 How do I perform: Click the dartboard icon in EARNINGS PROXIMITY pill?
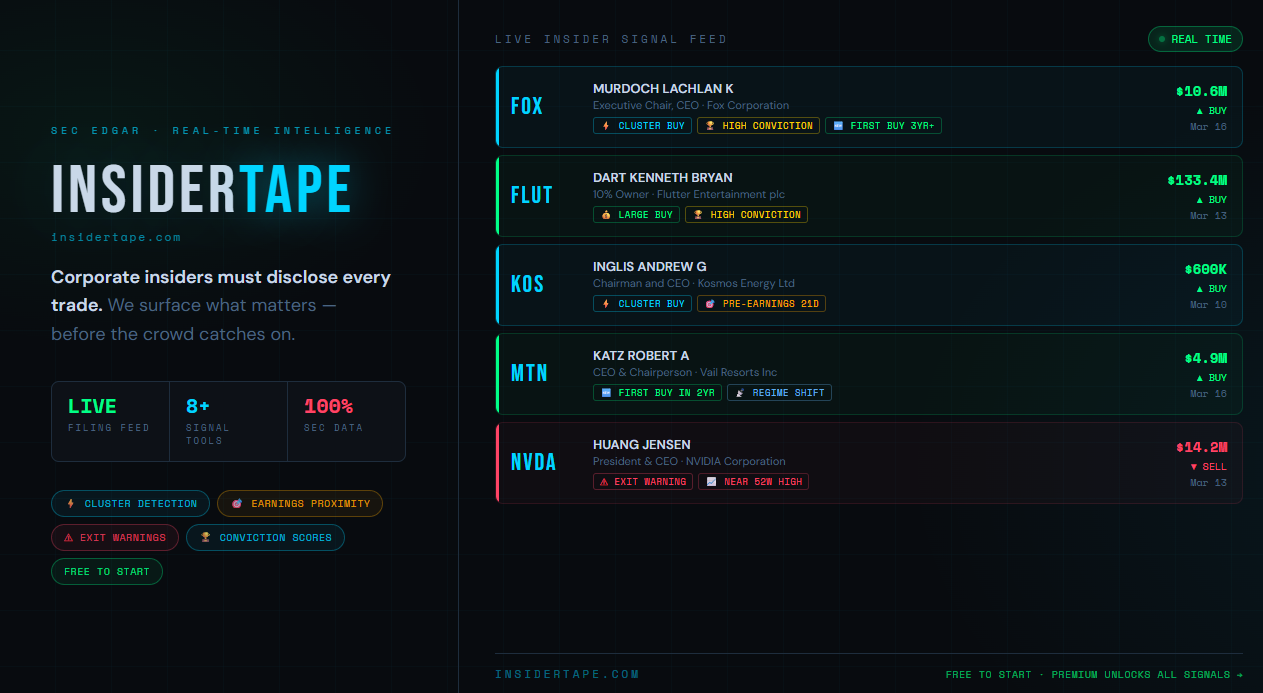235,503
